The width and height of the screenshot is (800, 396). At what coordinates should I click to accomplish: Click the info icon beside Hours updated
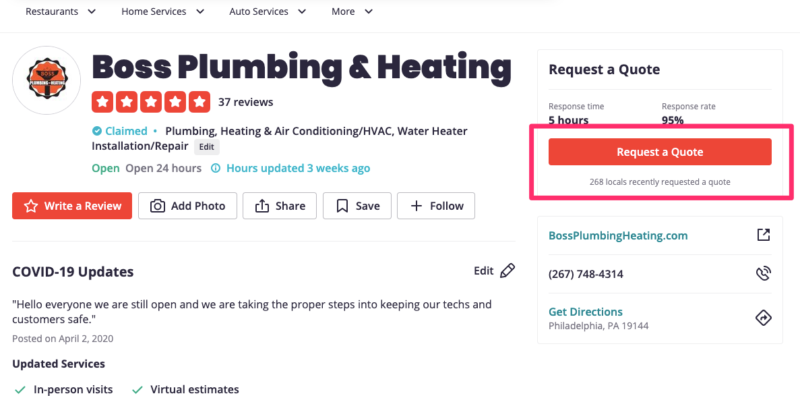(216, 168)
